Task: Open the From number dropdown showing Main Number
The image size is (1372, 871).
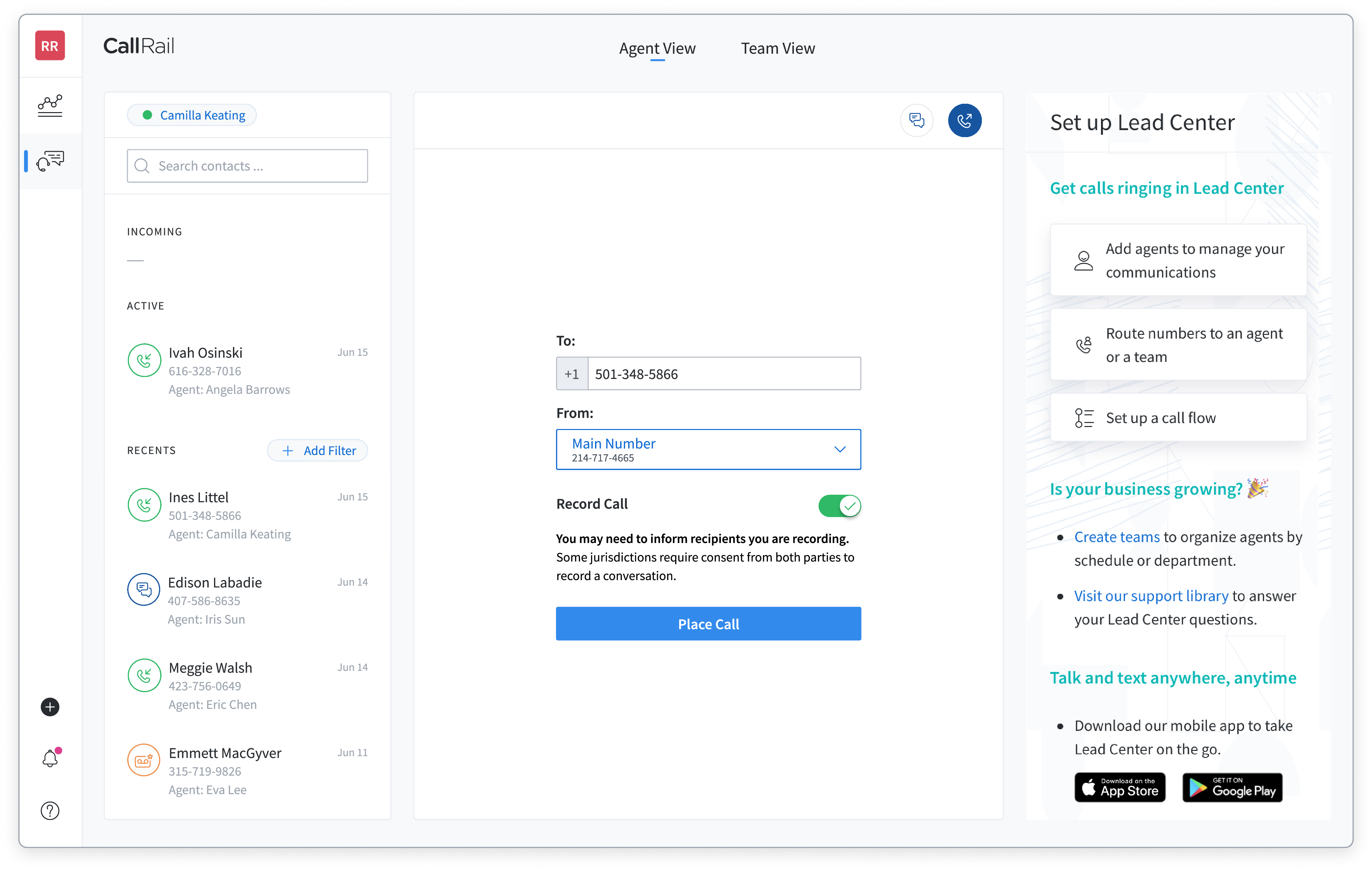Action: click(708, 449)
